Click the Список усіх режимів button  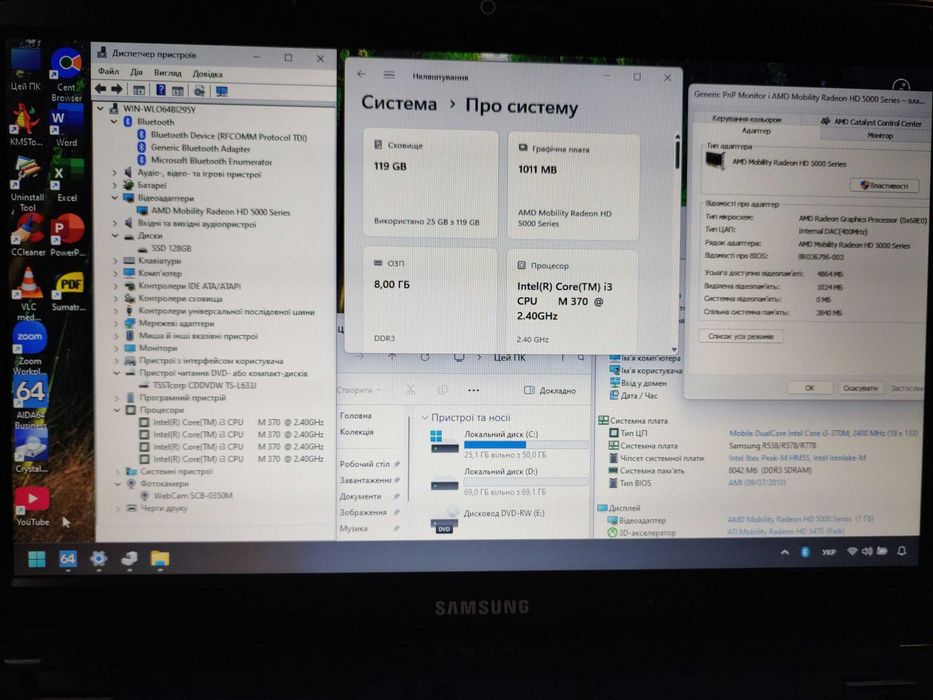click(740, 336)
